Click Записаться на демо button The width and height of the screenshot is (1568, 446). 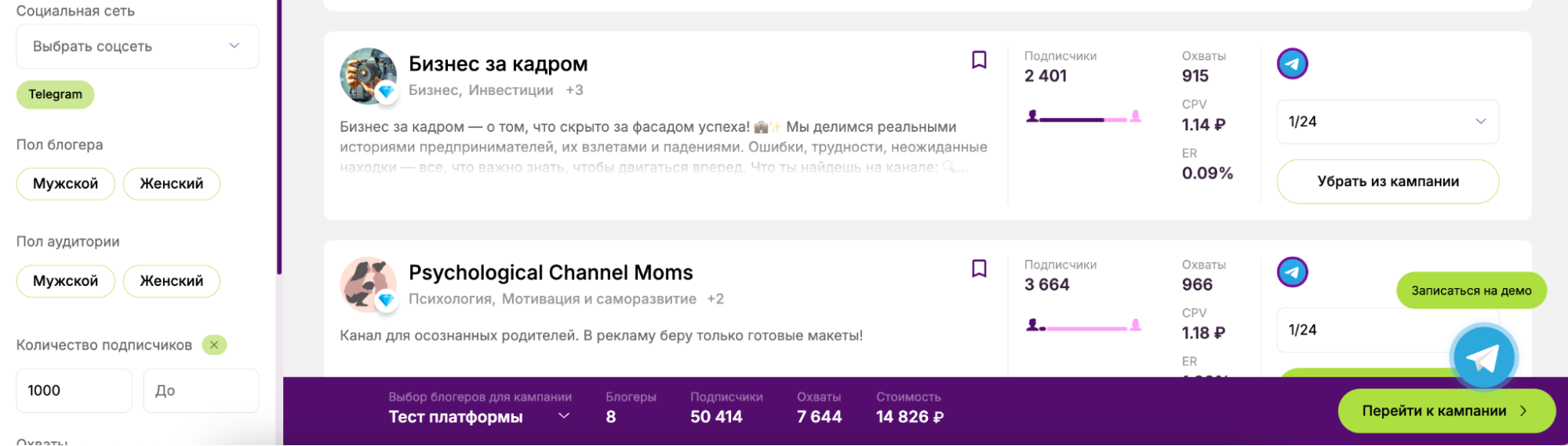point(1471,291)
